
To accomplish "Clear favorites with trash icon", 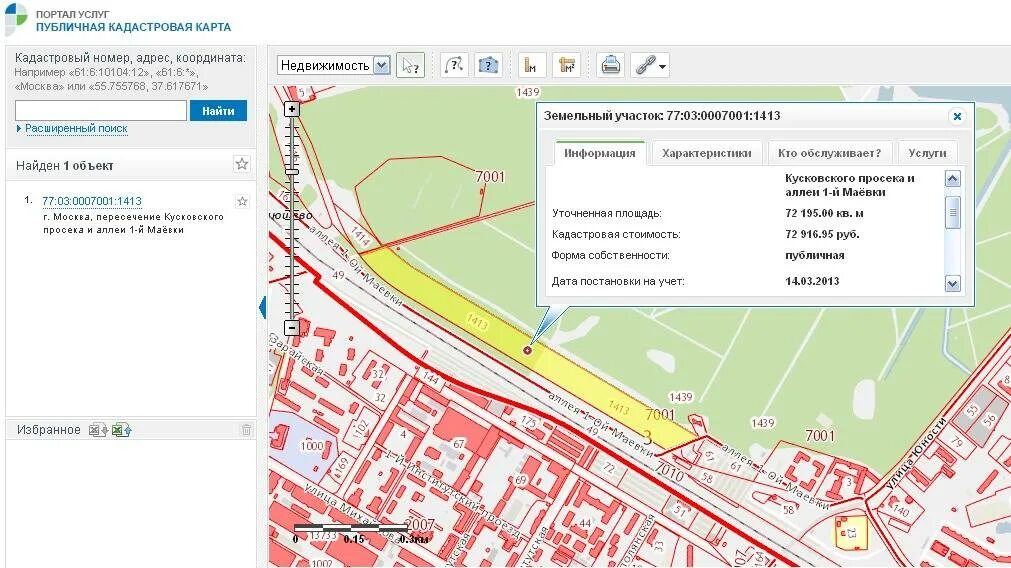I will (x=246, y=430).
